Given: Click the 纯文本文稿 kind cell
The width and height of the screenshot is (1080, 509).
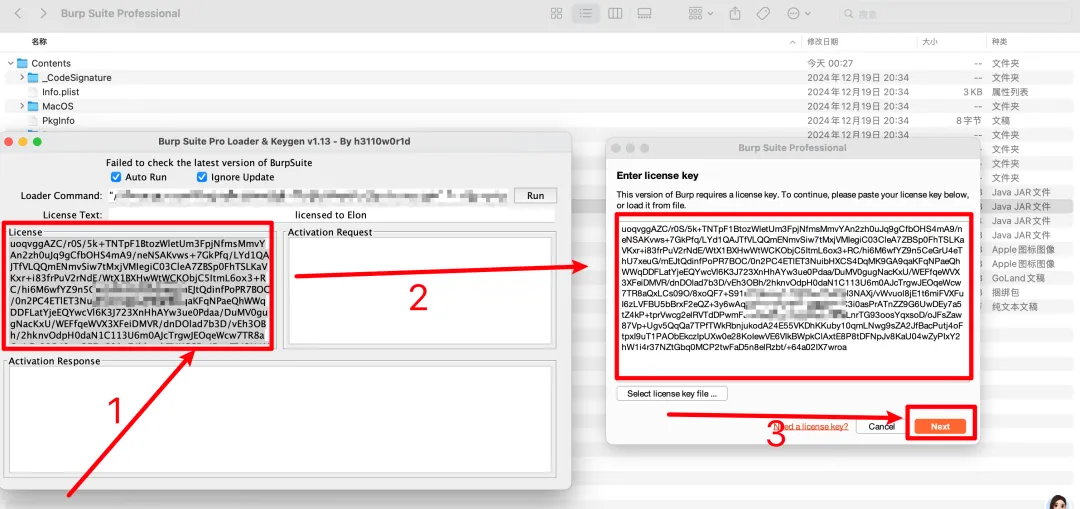Looking at the screenshot, I should click(1014, 307).
